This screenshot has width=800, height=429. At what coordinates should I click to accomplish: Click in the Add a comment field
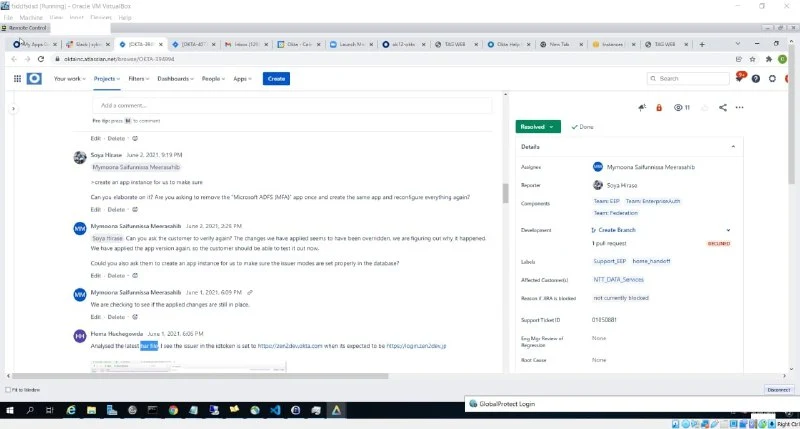[292, 106]
